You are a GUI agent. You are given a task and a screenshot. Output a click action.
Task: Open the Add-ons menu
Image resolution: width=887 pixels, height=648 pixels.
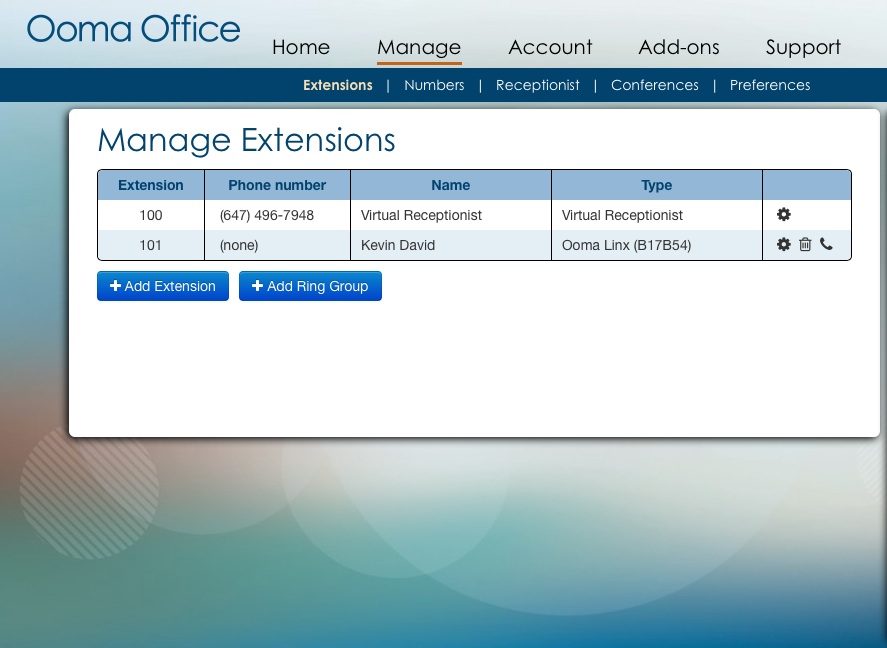tap(679, 47)
